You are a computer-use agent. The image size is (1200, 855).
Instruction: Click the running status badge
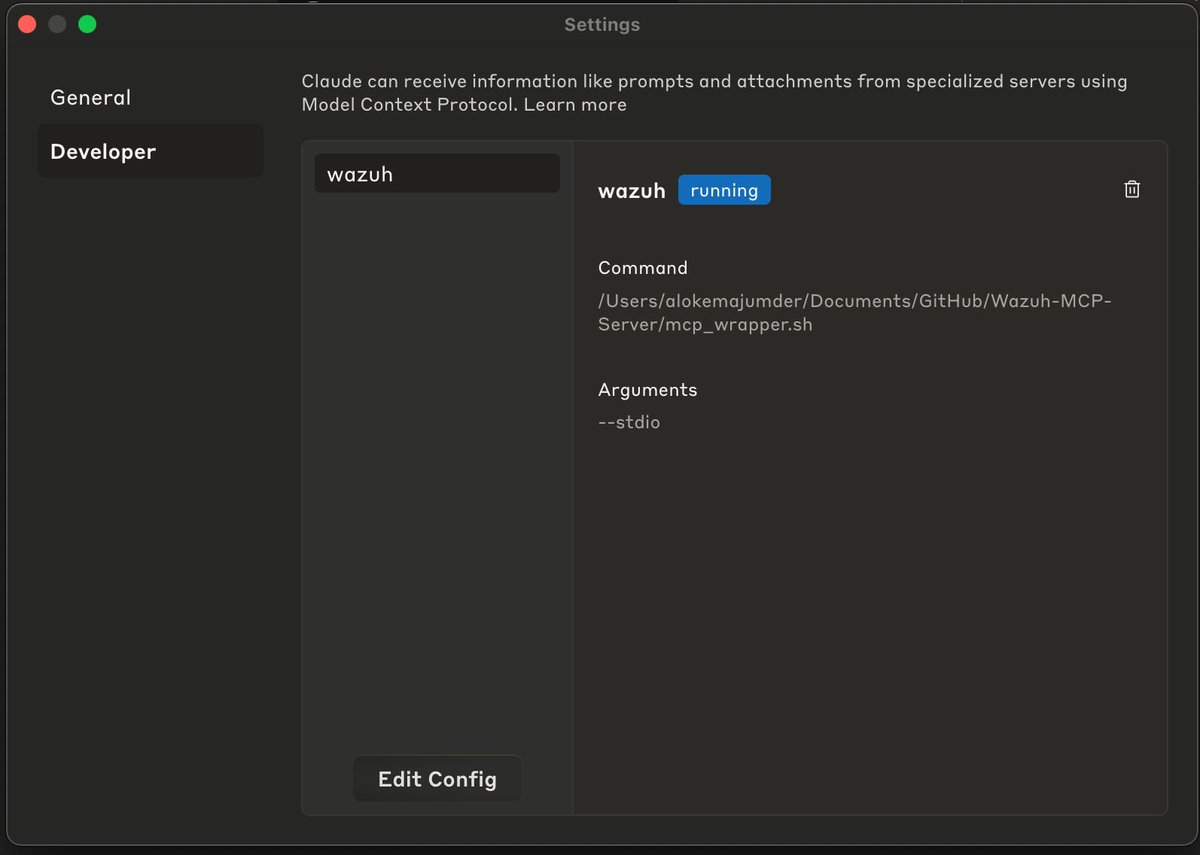point(724,190)
